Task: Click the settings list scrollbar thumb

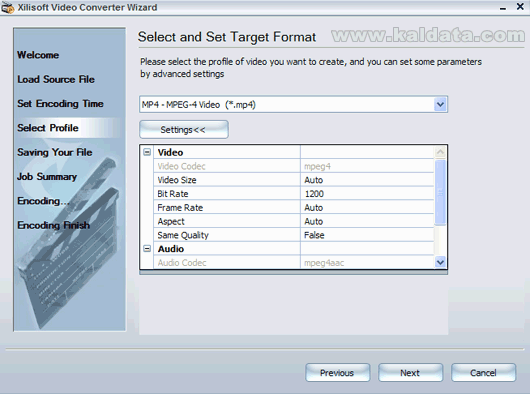Action: (440, 193)
